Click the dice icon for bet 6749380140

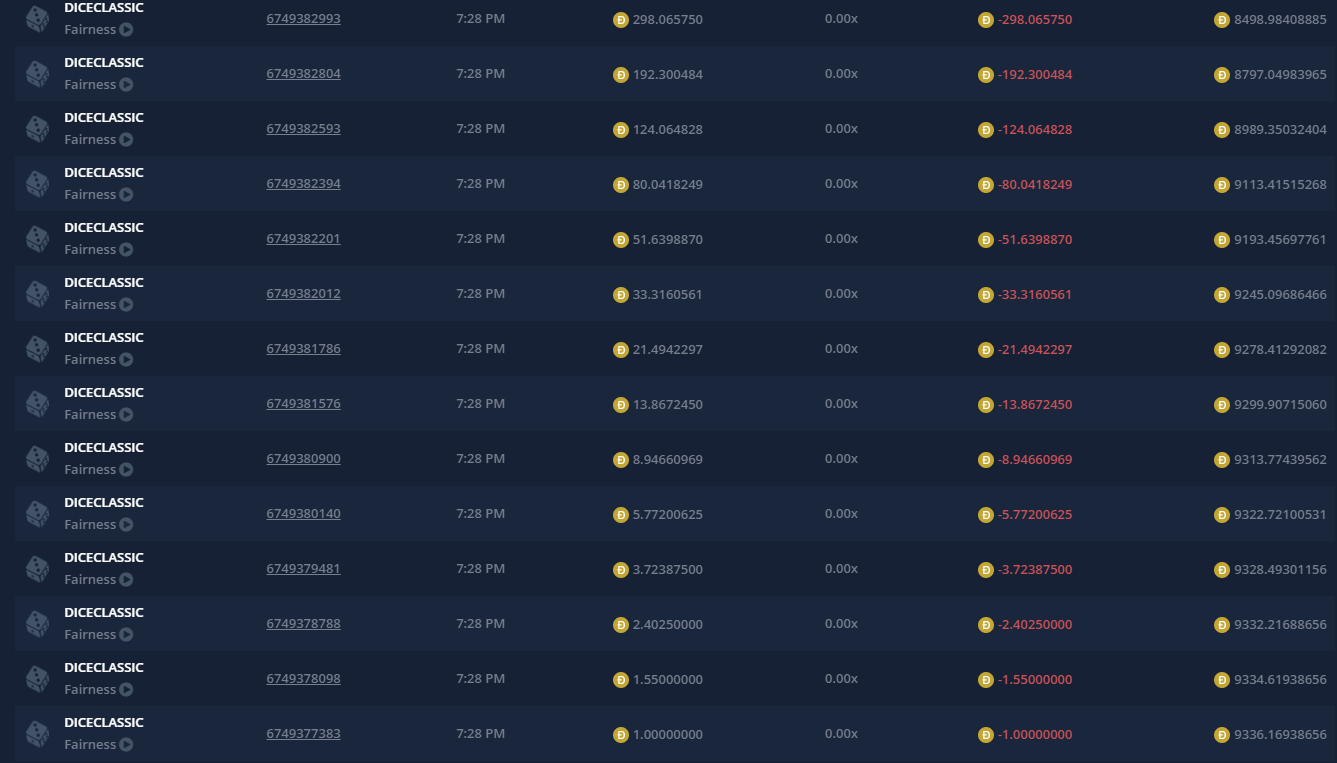[38, 514]
